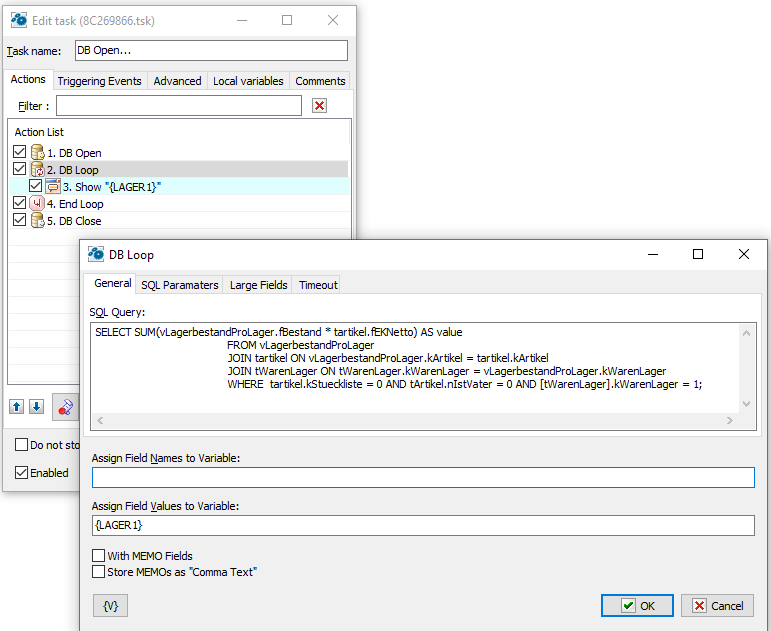
Task: Minimize the Edit task window
Action: (241, 20)
